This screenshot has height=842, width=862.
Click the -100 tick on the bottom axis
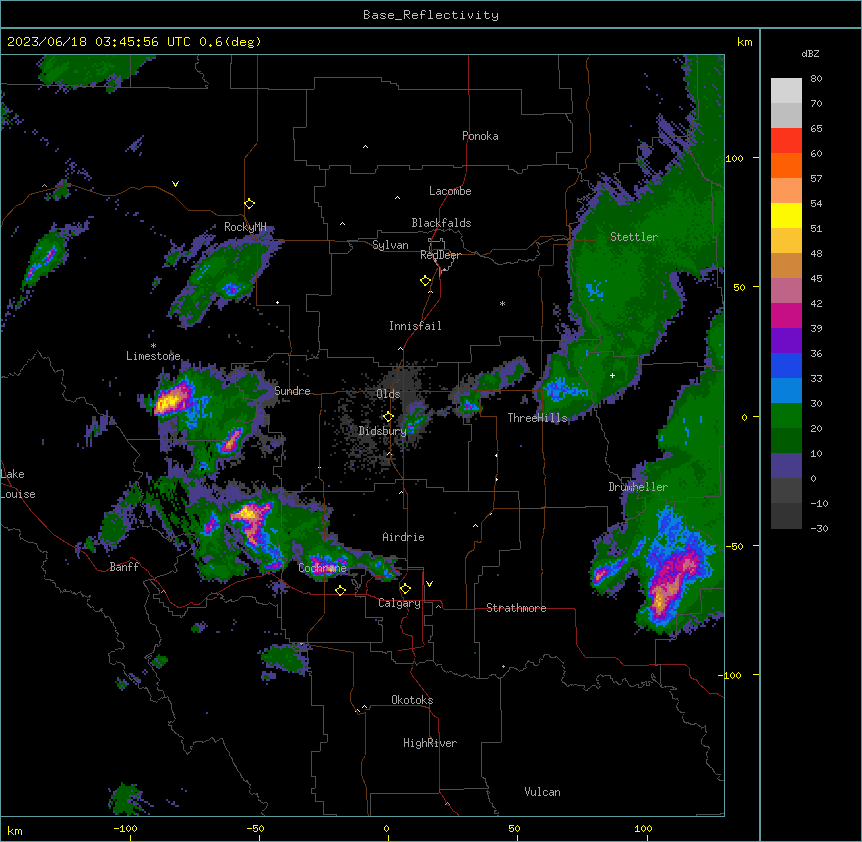coord(125,828)
